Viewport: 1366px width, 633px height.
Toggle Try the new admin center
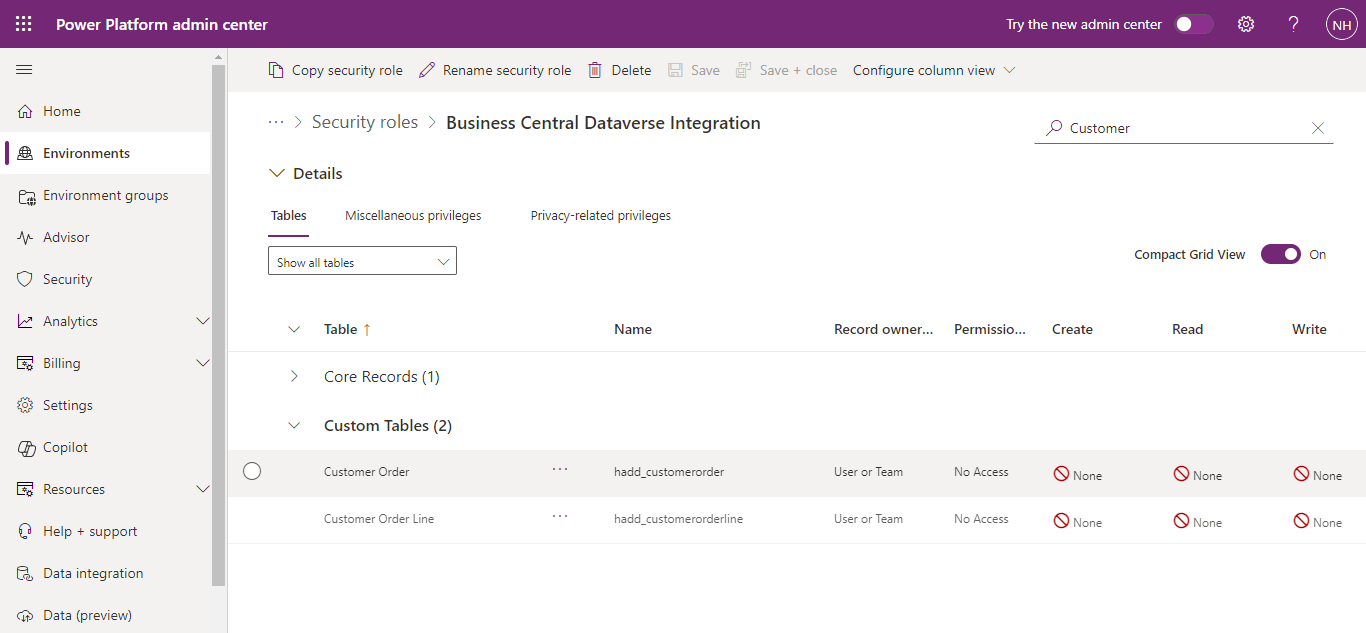[1194, 24]
